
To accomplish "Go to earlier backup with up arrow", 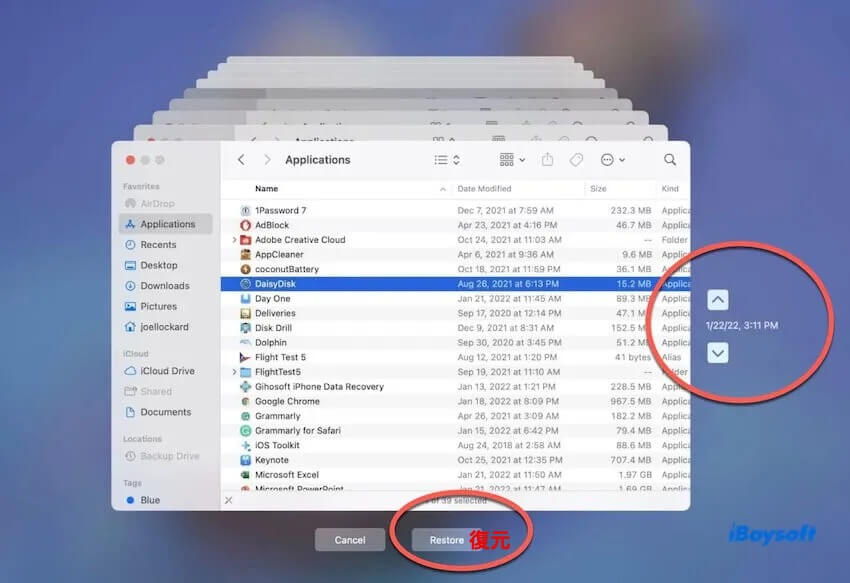I will [718, 300].
